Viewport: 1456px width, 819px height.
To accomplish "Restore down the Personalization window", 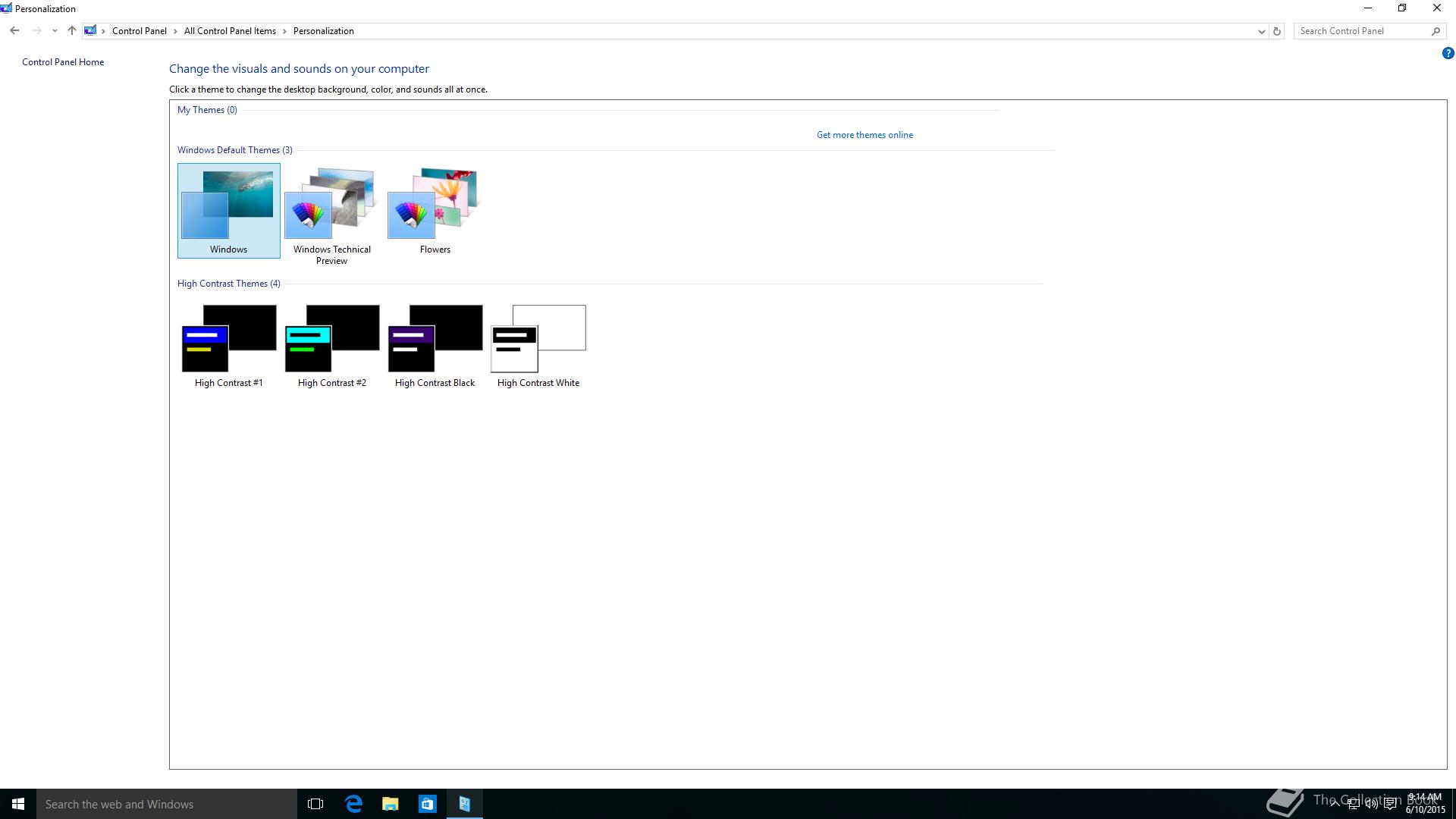I will (x=1402, y=8).
